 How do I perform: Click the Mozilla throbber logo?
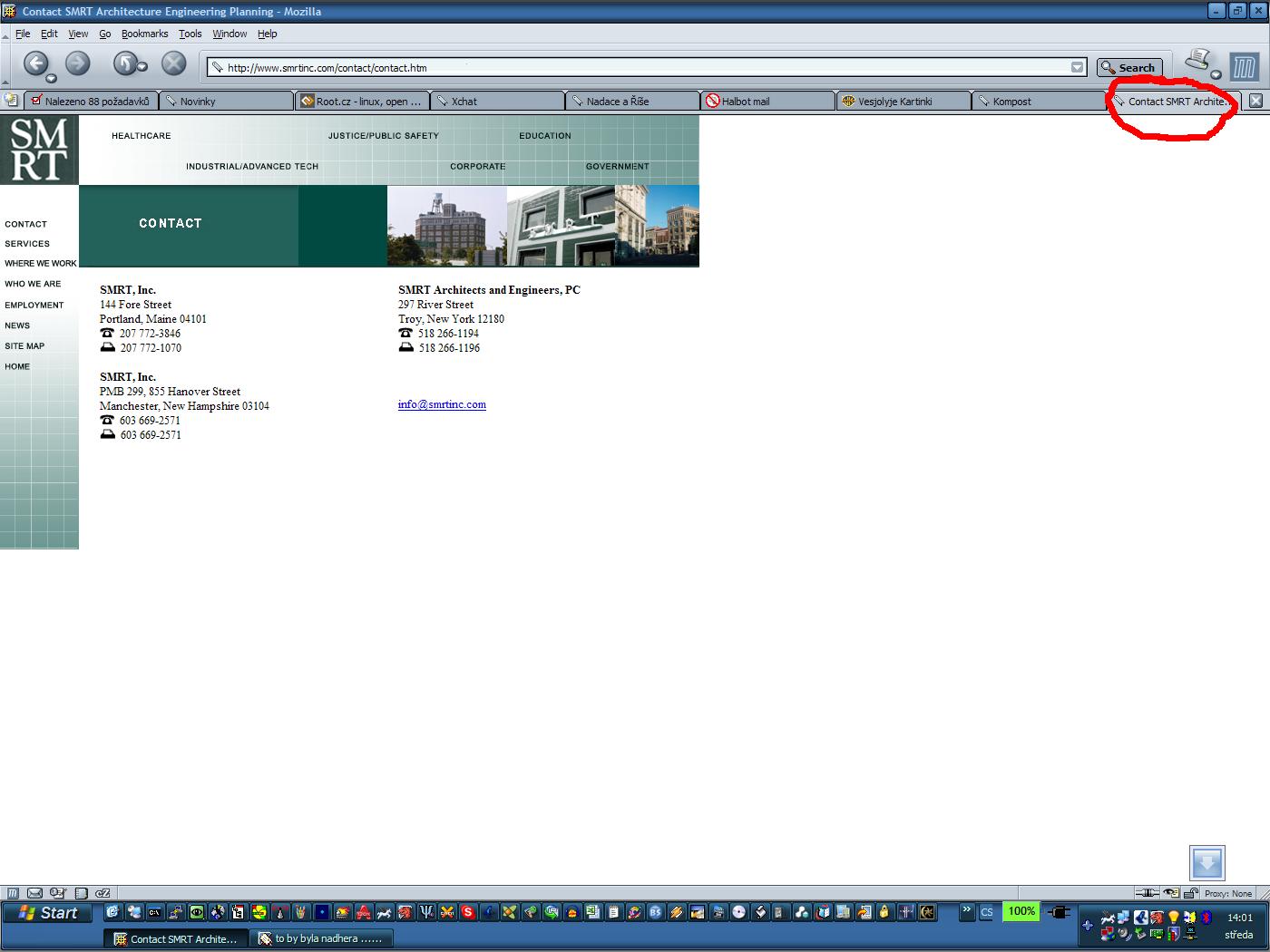1244,66
